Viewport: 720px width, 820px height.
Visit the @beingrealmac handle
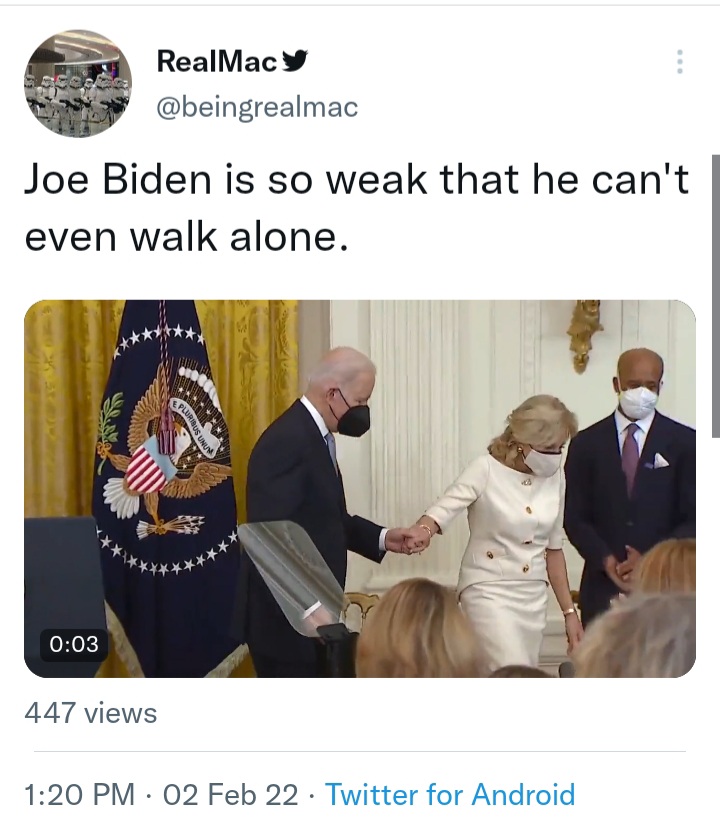[x=257, y=107]
